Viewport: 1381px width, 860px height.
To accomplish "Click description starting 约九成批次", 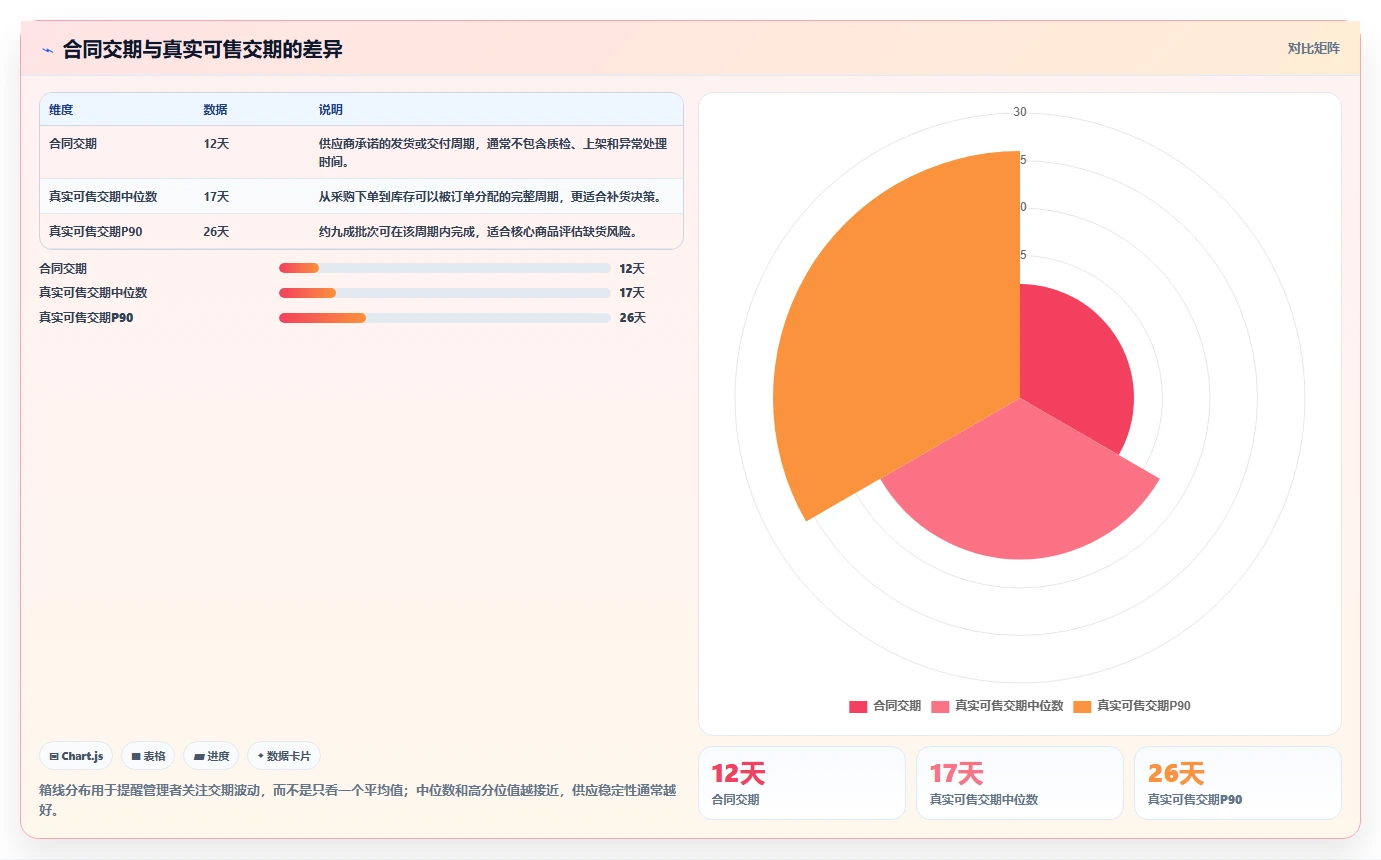I will click(478, 232).
